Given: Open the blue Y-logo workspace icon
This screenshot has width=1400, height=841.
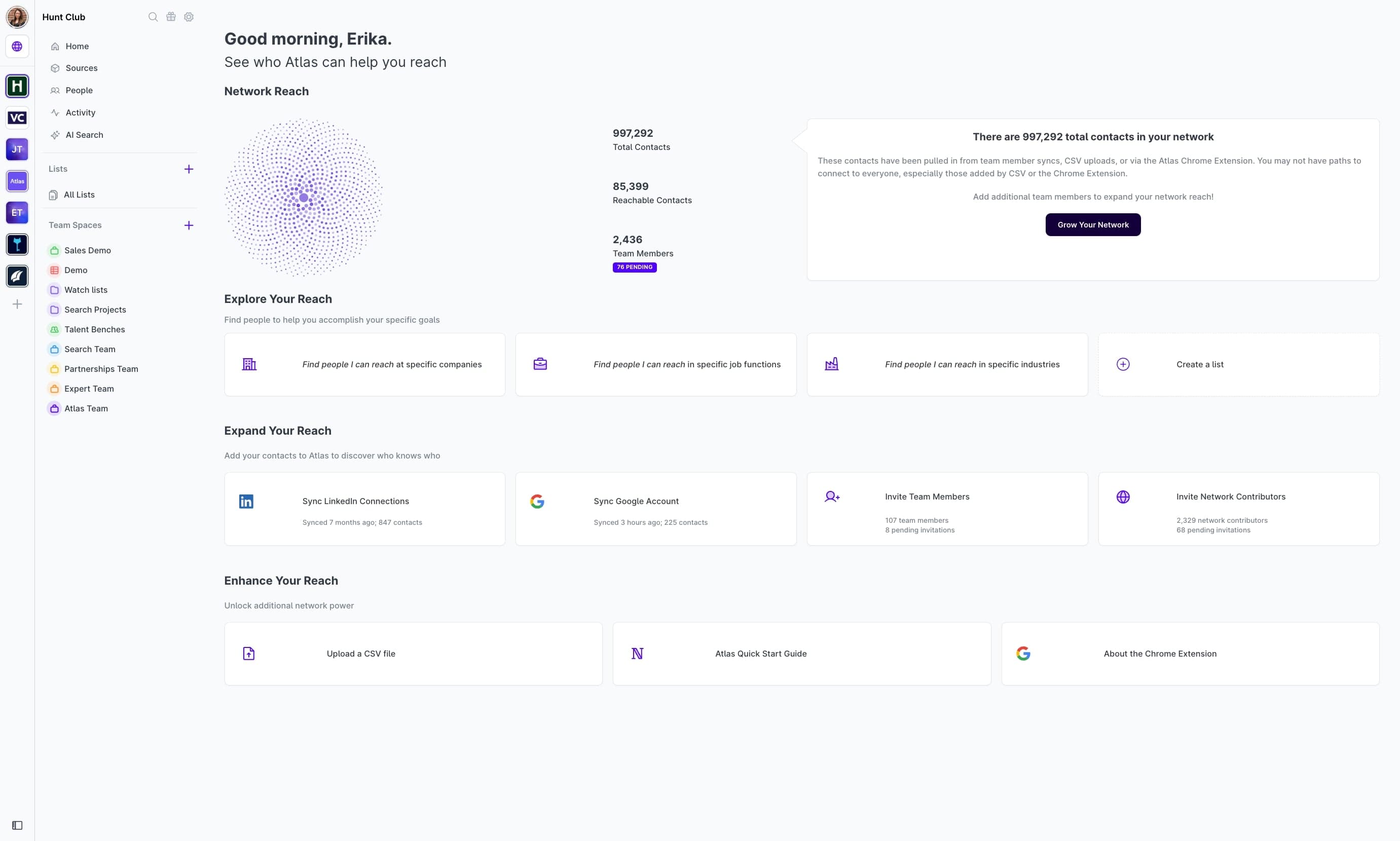Looking at the screenshot, I should (x=17, y=245).
